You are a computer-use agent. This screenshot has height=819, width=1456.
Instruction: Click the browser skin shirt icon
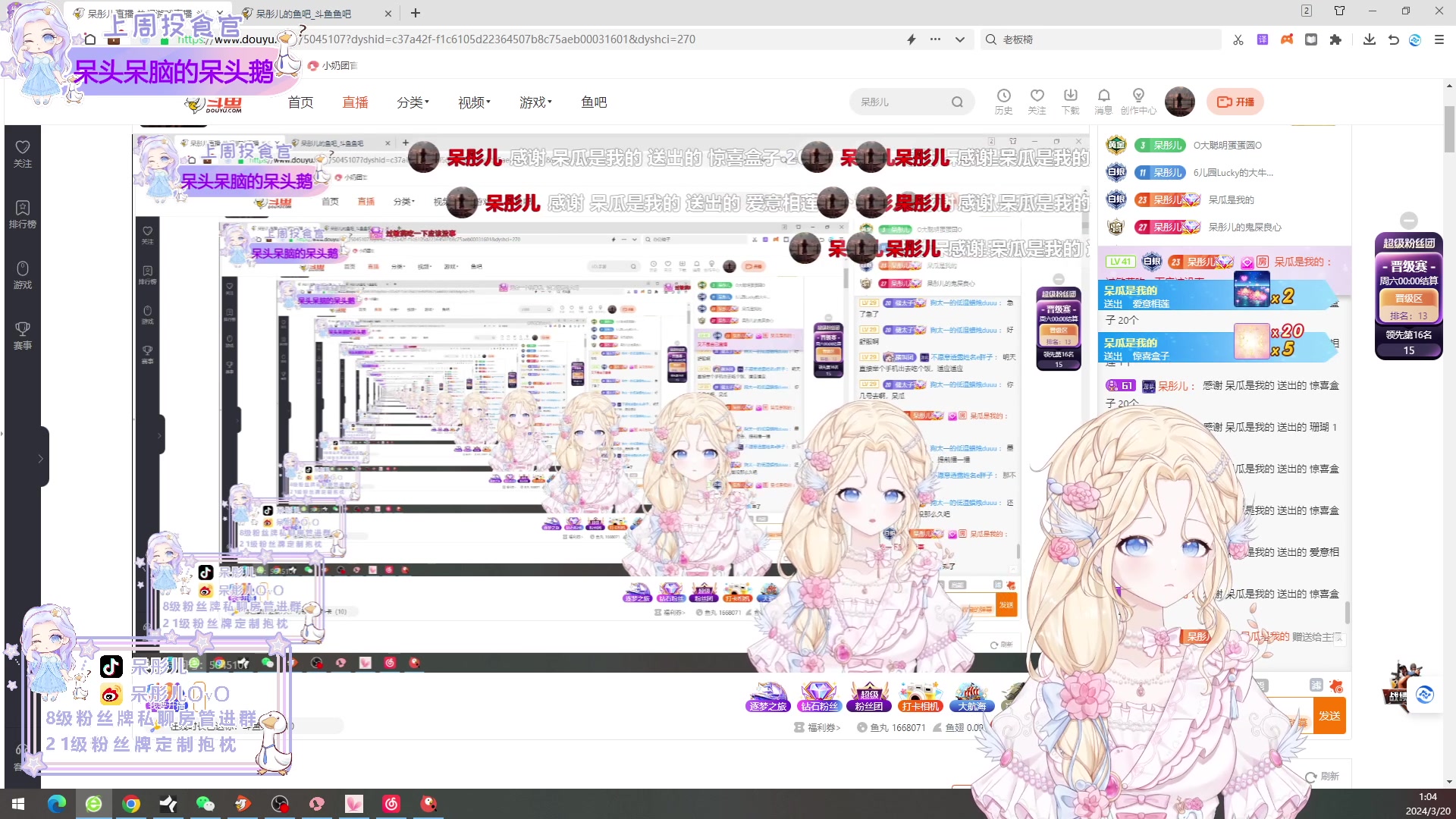coord(1340,11)
